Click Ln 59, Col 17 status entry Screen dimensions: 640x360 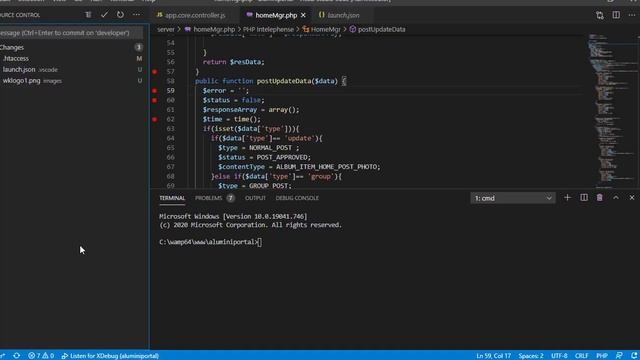click(x=493, y=356)
